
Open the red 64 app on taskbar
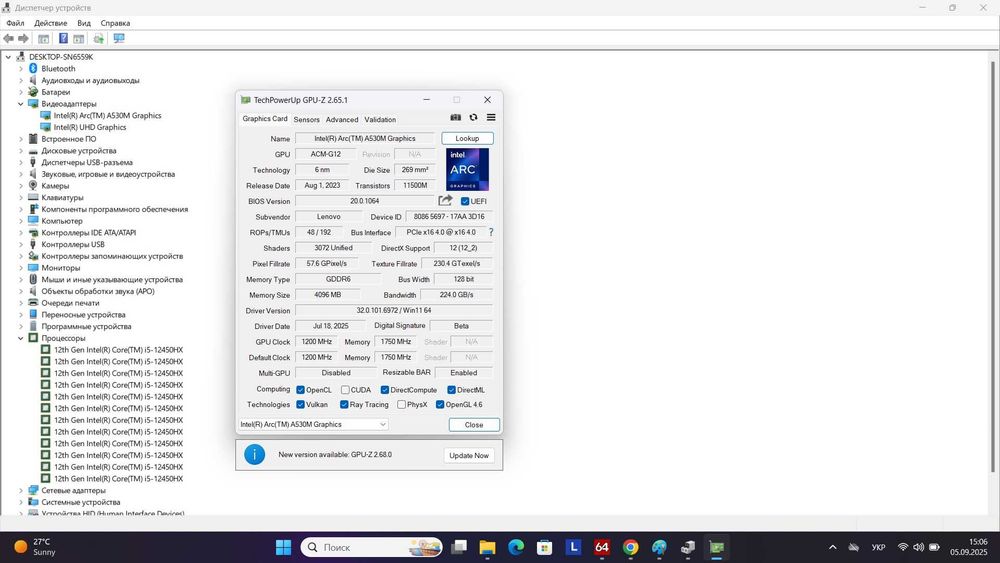tap(601, 547)
